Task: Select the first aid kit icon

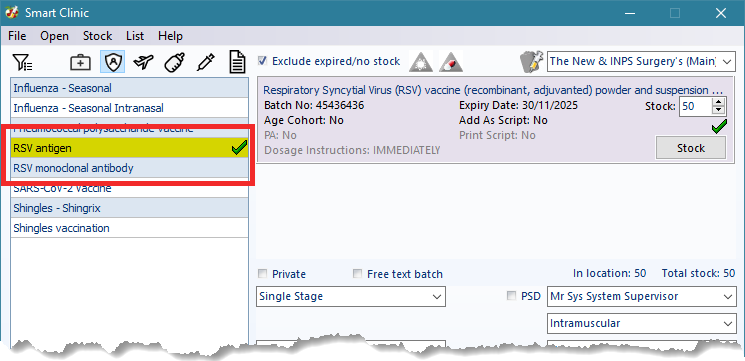Action: coord(80,62)
